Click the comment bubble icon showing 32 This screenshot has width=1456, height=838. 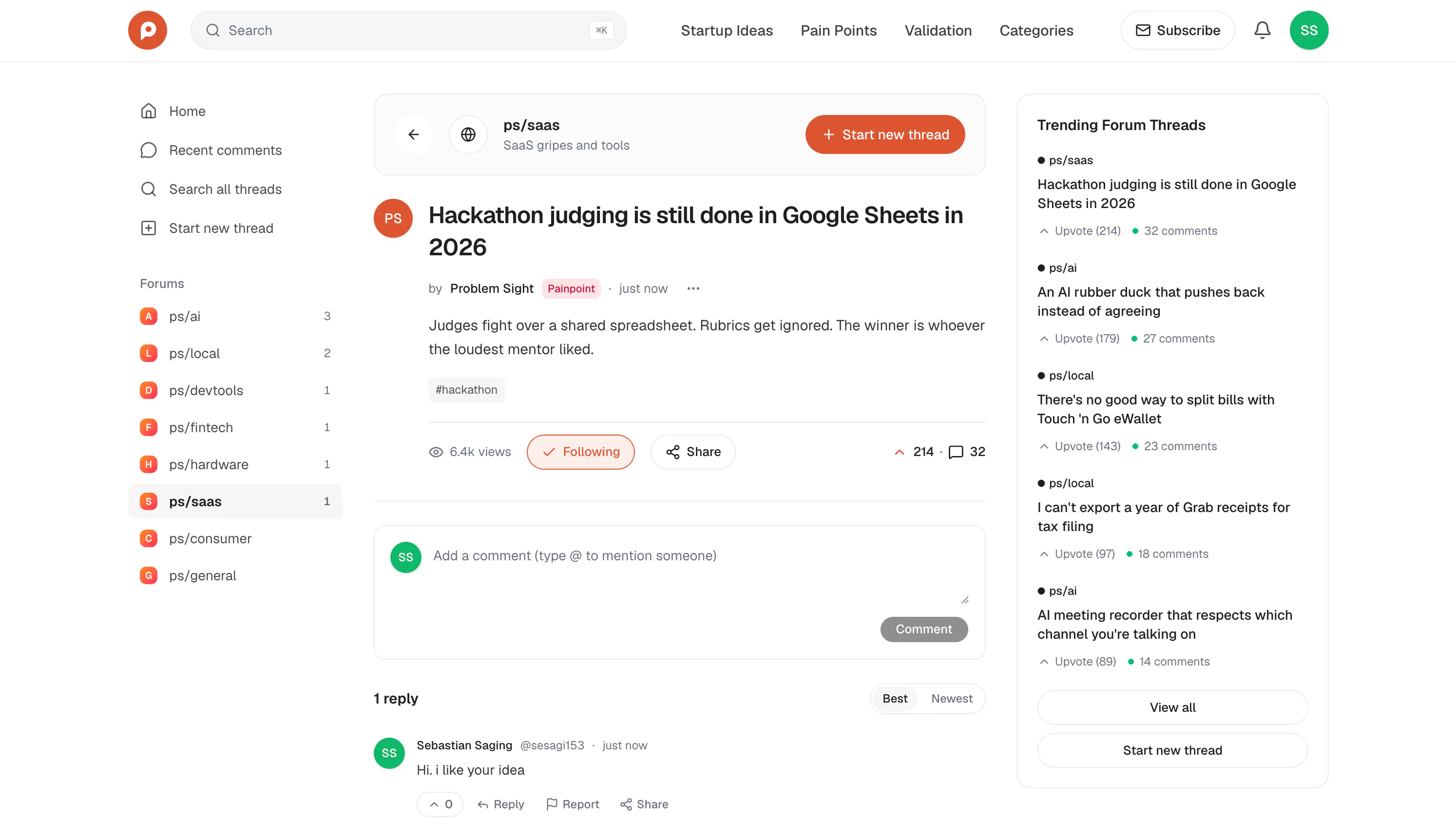pyautogui.click(x=956, y=452)
